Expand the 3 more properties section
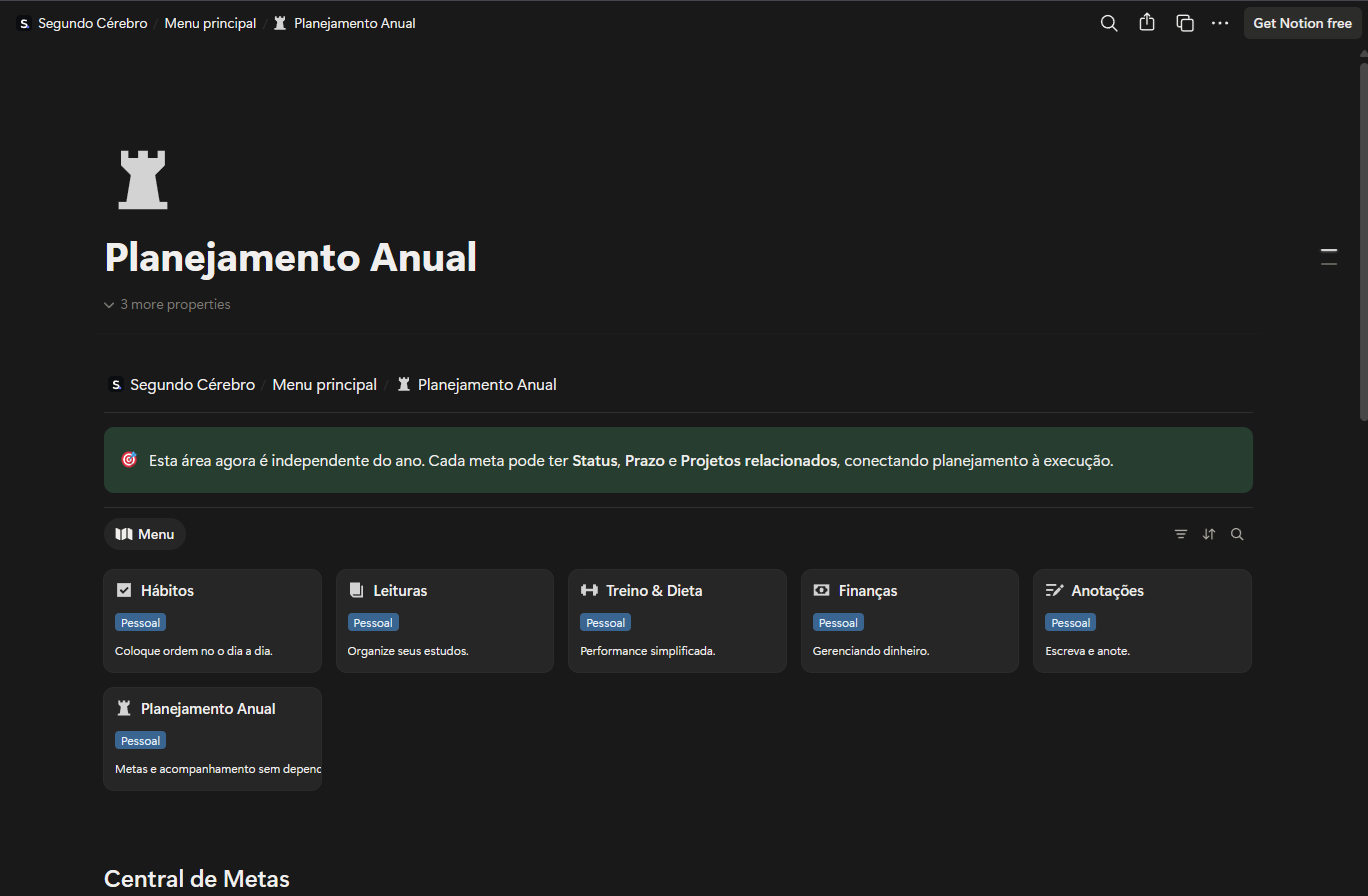The image size is (1368, 896). 167,304
